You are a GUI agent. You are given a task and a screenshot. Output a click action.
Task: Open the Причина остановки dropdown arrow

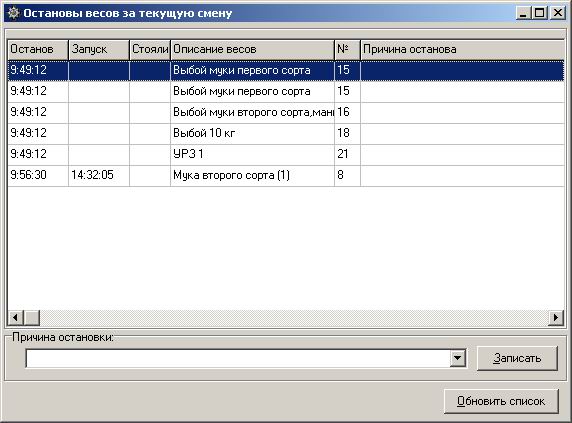coord(457,358)
